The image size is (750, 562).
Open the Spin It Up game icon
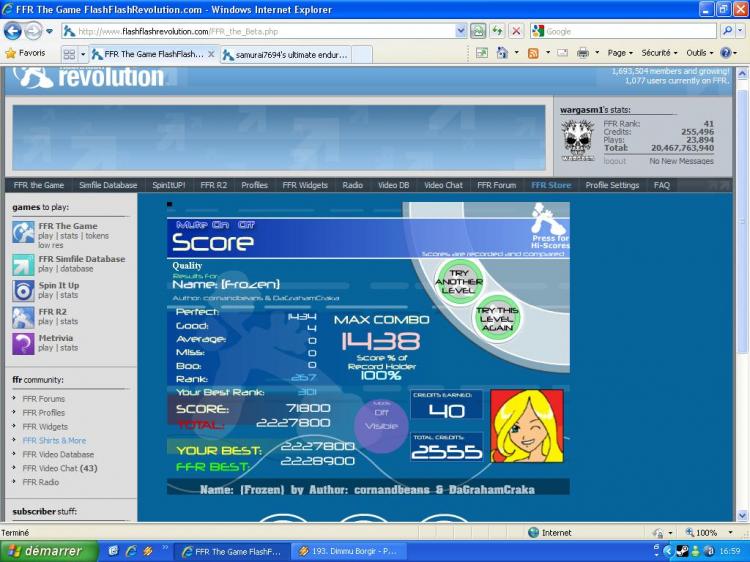point(23,290)
